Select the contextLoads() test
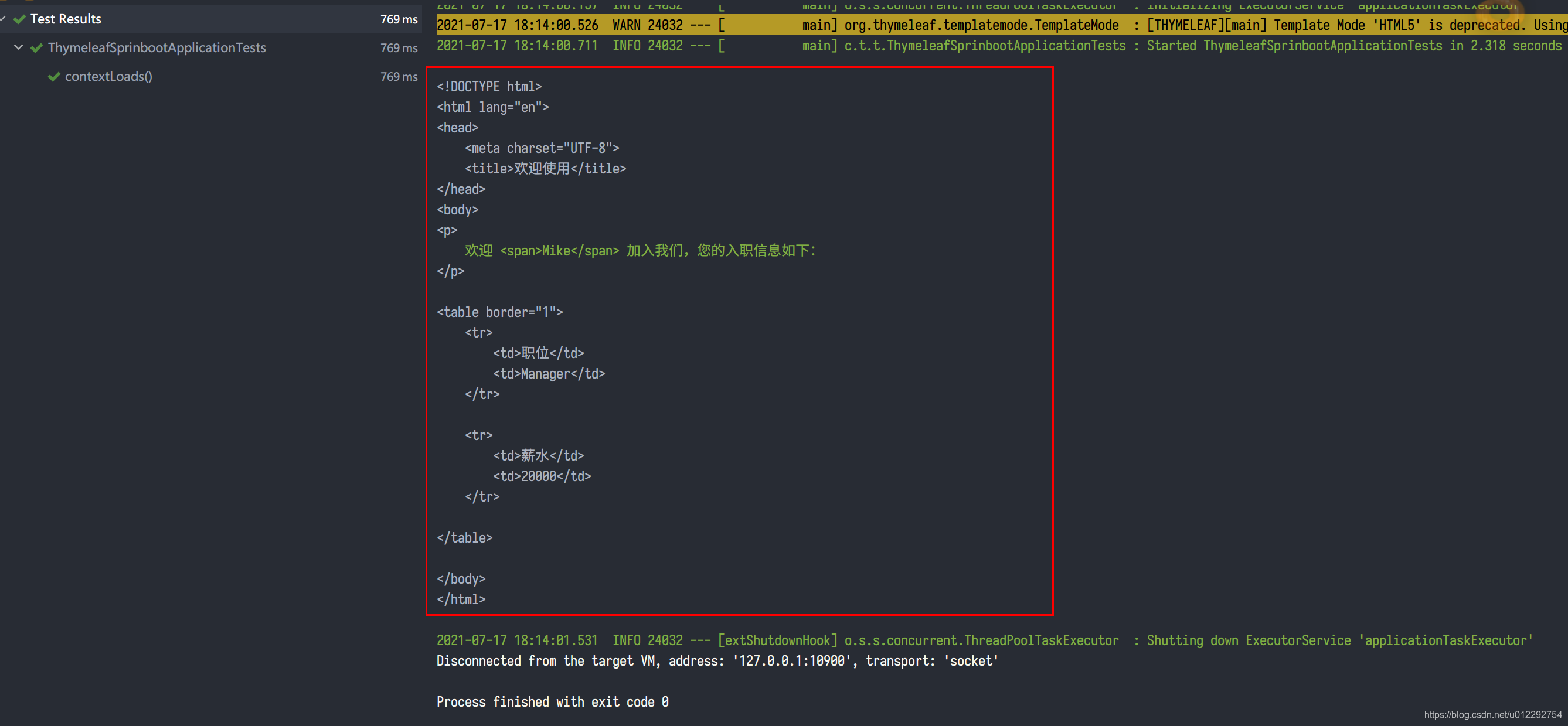 tap(108, 76)
